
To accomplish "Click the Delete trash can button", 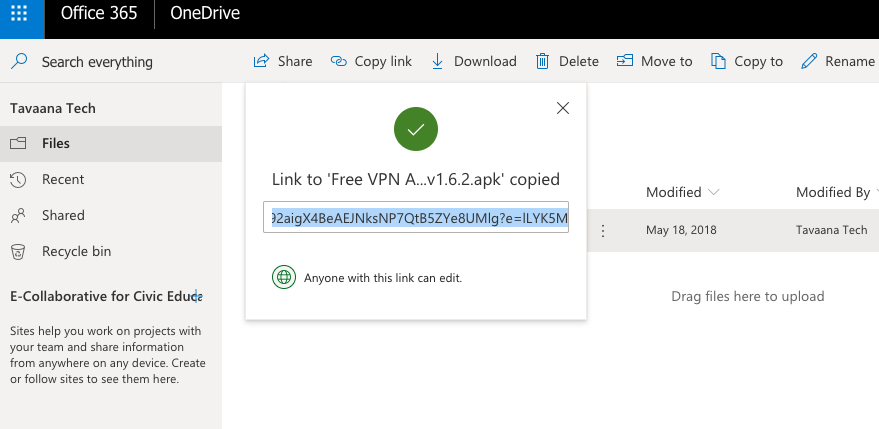I will [x=567, y=61].
